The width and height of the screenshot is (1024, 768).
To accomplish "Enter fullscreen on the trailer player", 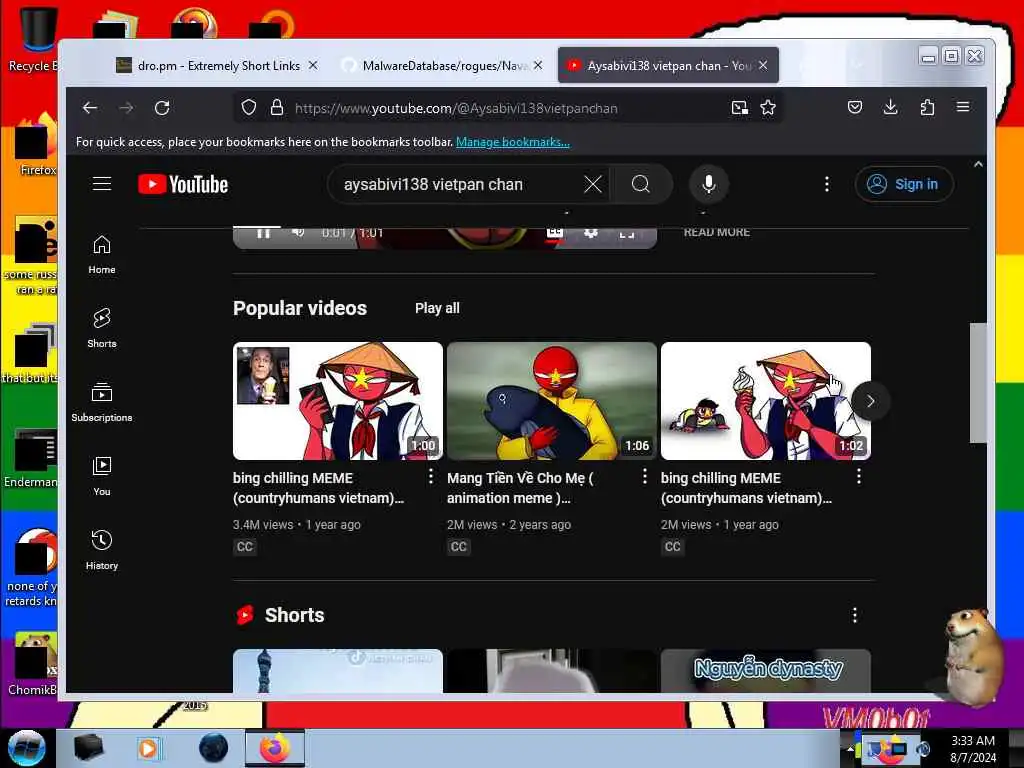I will click(x=627, y=232).
